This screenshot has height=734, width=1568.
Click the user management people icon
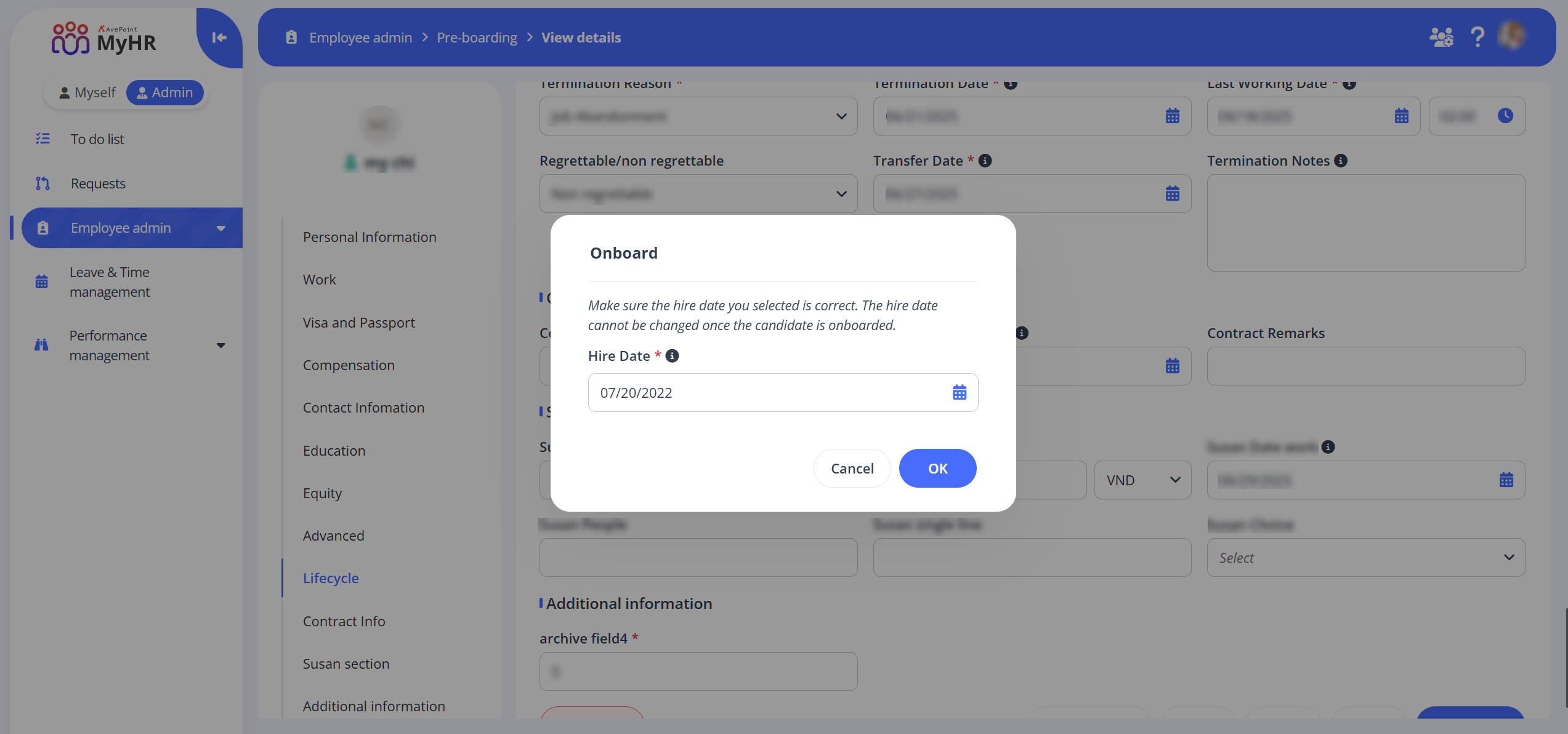(x=1441, y=38)
